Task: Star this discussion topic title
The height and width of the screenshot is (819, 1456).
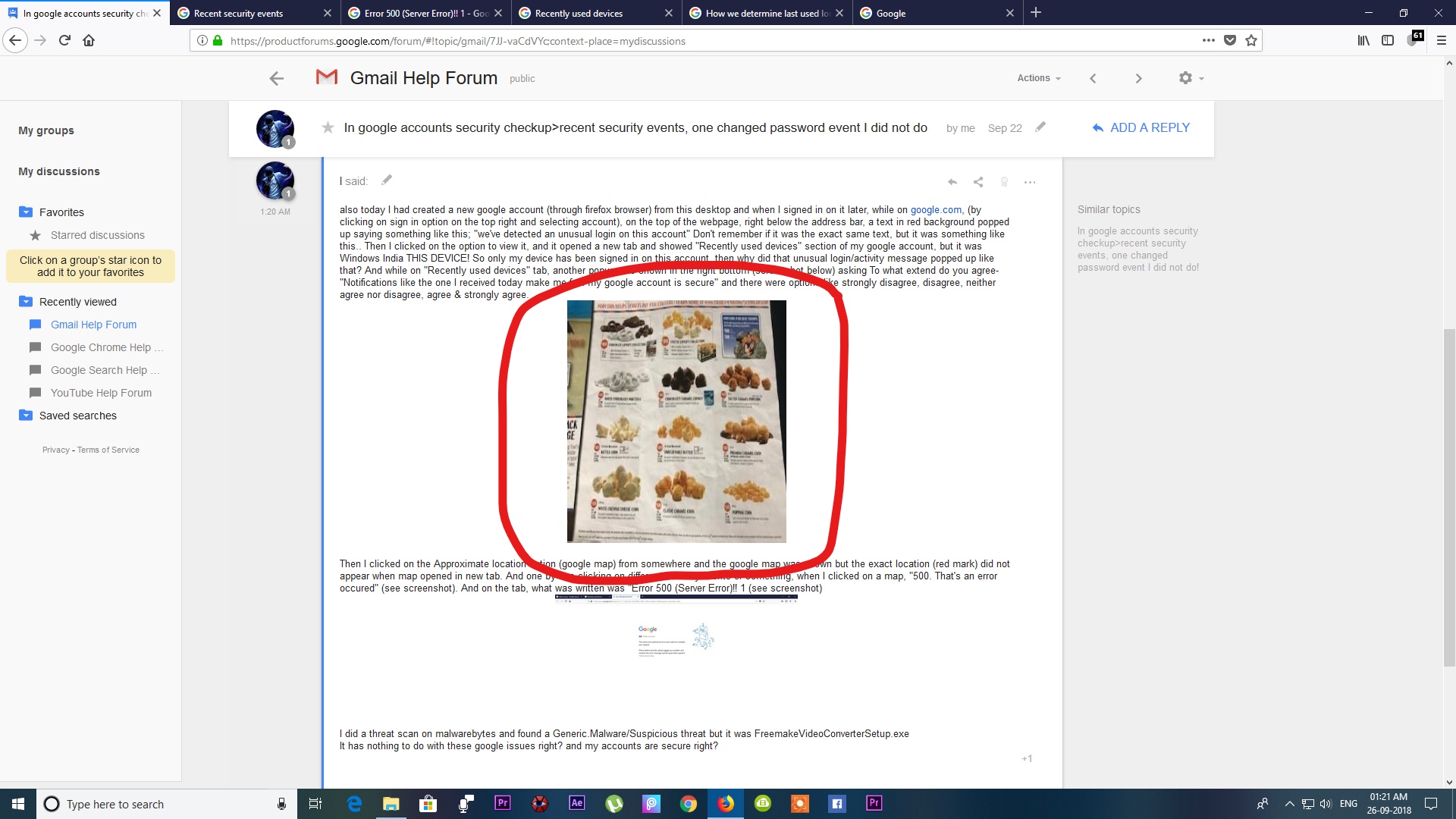Action: (x=328, y=127)
